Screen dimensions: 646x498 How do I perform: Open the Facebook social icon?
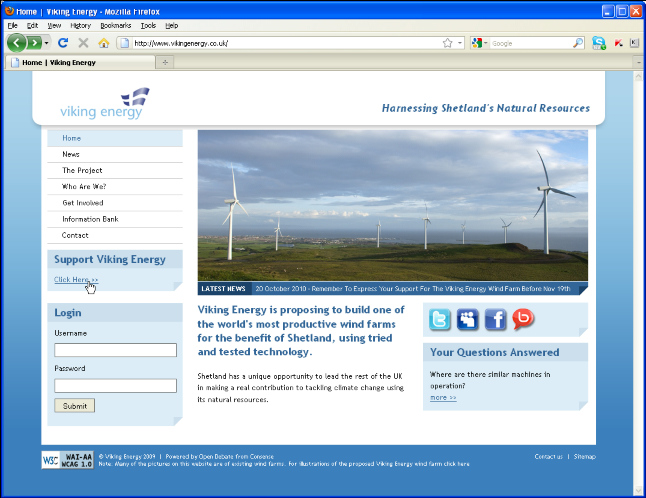tap(495, 319)
